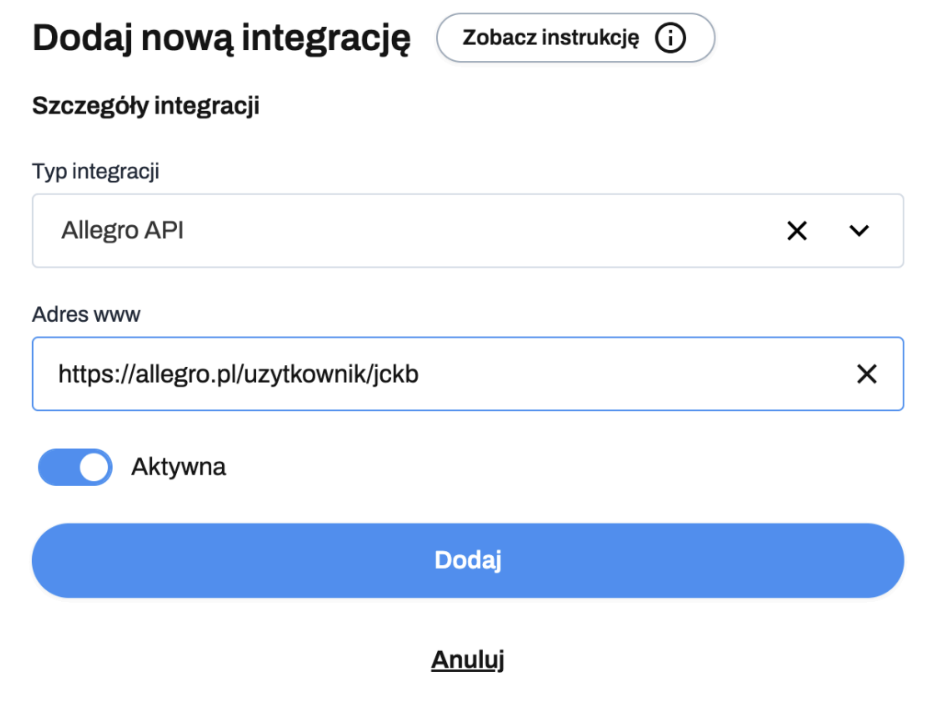The image size is (945, 710).
Task: Click the white knob of the Aktywna switch
Action: [94, 467]
